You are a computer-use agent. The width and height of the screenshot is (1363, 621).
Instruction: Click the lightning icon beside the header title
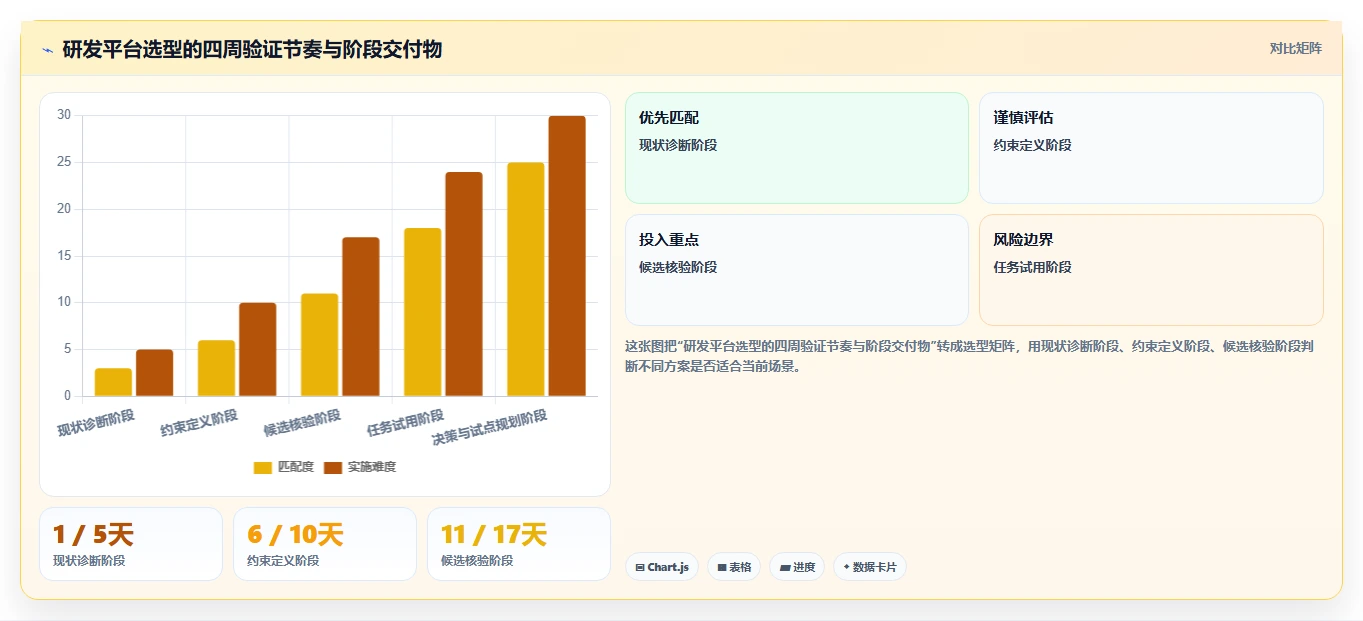pyautogui.click(x=47, y=49)
